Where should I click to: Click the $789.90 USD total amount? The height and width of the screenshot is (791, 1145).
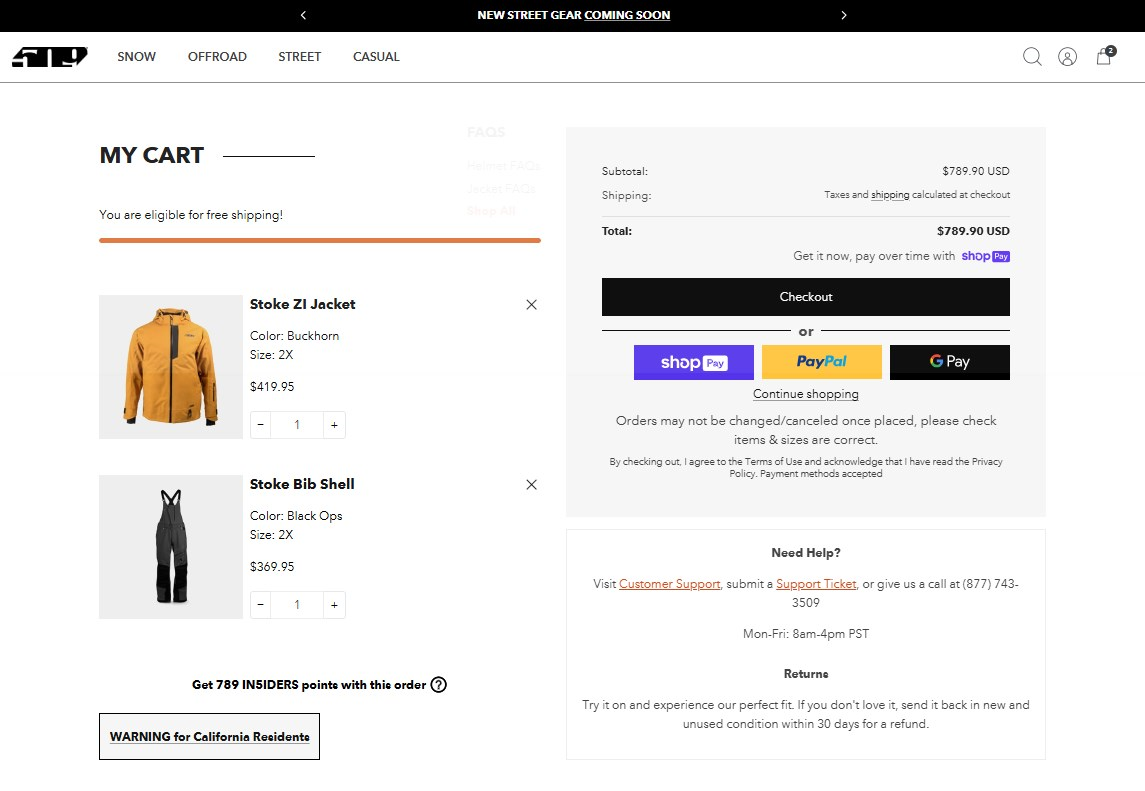pyautogui.click(x=973, y=231)
